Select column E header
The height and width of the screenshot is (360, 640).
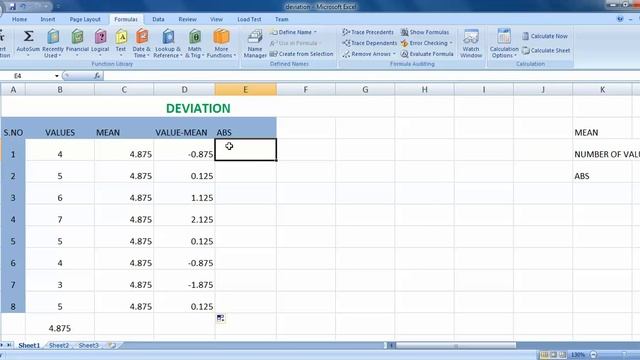click(245, 89)
